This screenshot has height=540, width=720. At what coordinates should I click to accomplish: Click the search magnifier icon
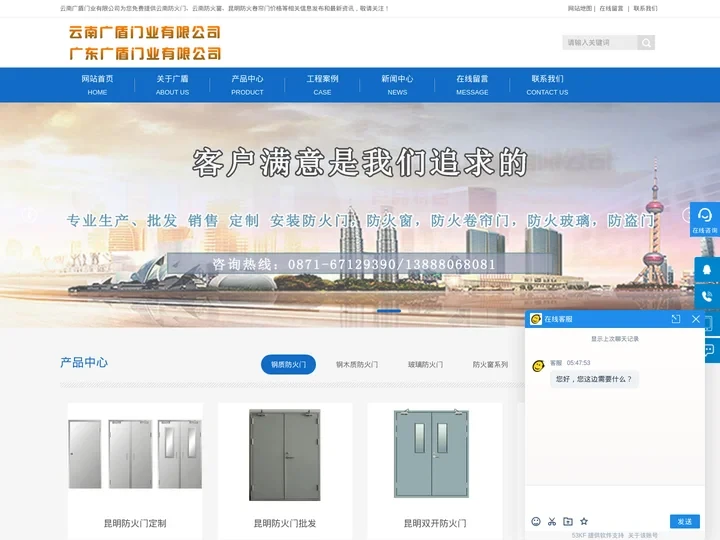click(646, 43)
